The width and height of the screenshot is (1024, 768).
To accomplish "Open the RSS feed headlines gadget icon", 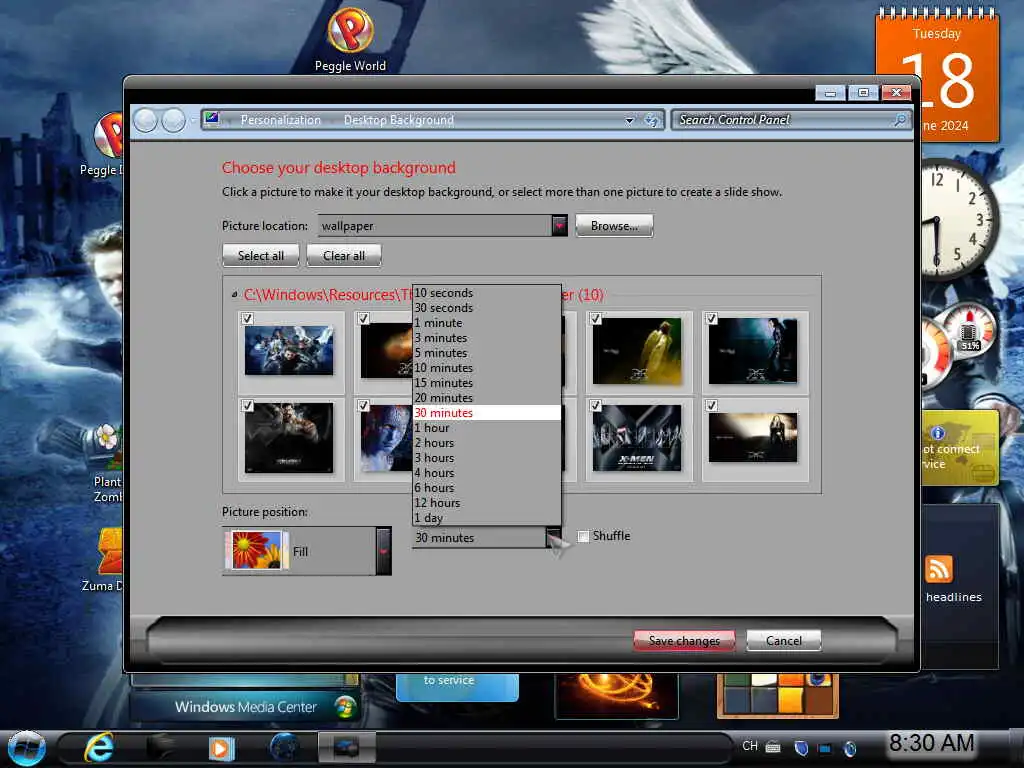I will pos(938,569).
